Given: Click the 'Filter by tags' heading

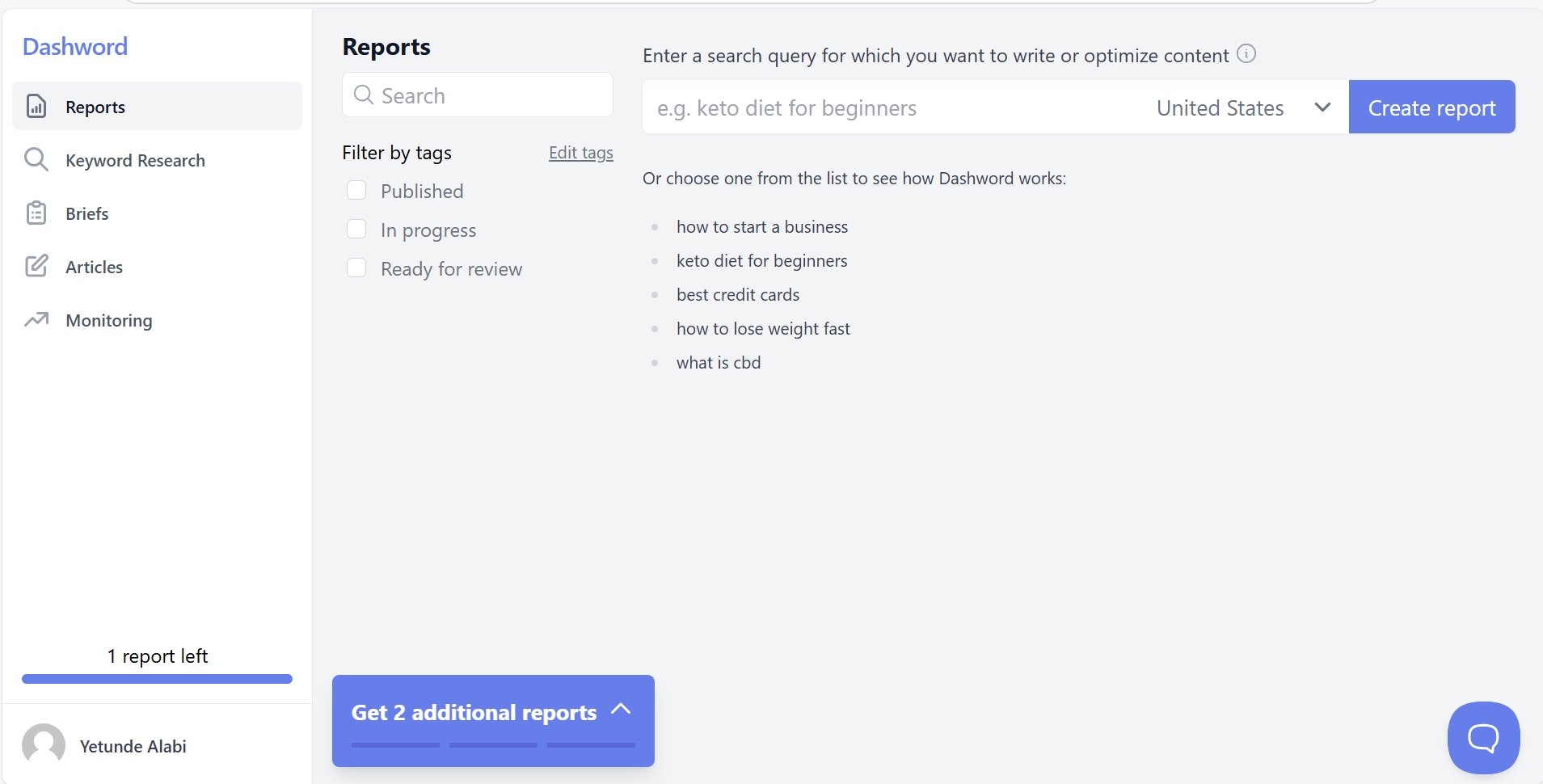Looking at the screenshot, I should tap(397, 153).
